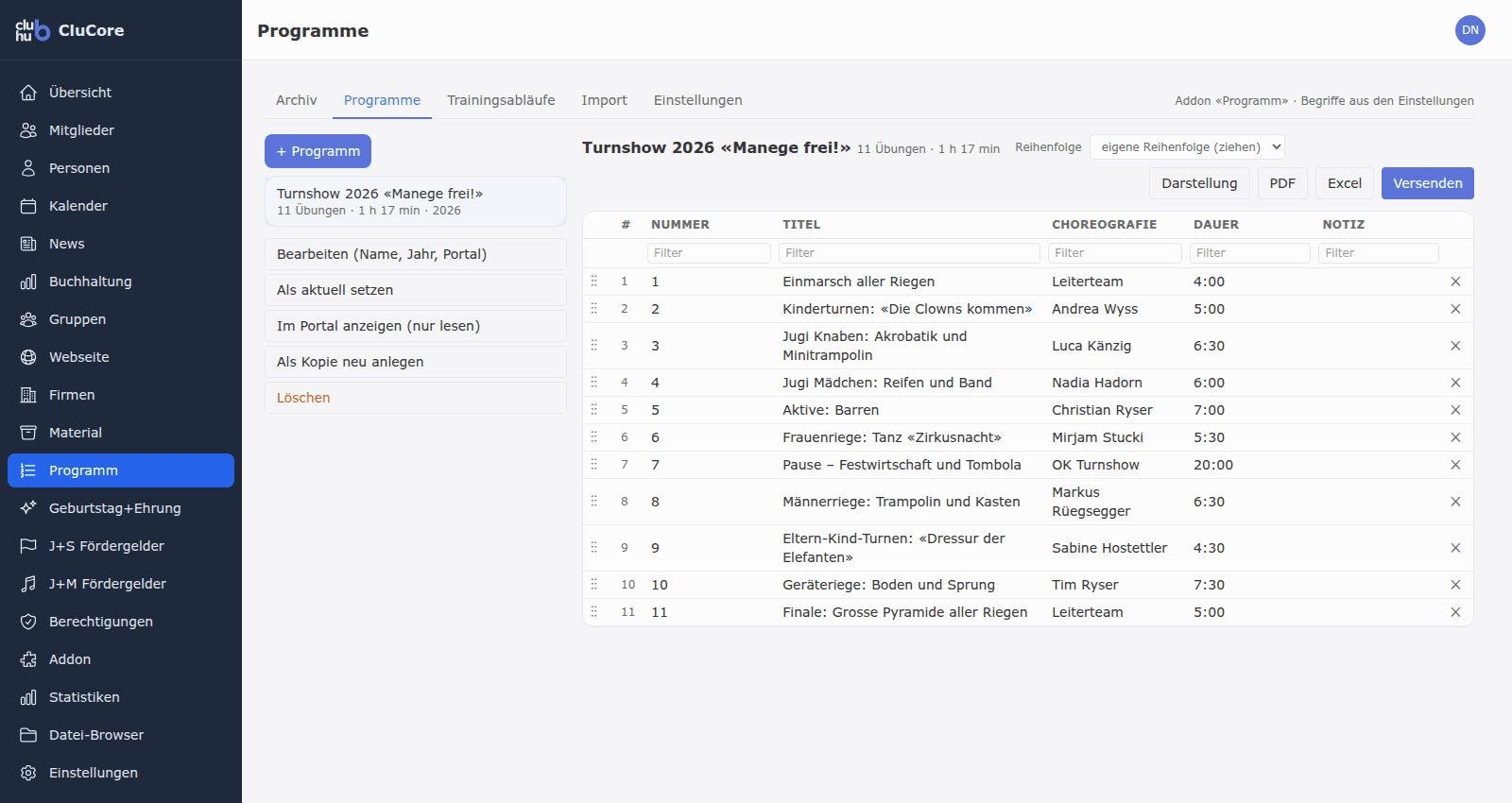
Task: Switch to the Archiv tab
Action: click(x=297, y=100)
